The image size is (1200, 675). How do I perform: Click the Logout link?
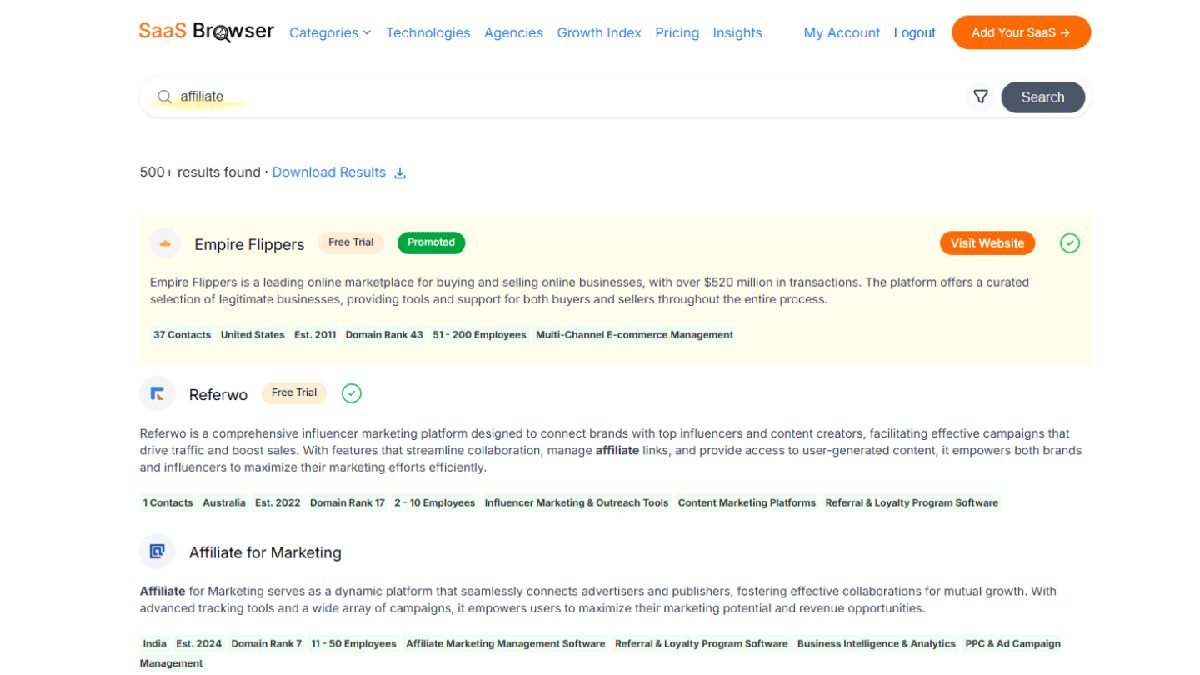(914, 33)
